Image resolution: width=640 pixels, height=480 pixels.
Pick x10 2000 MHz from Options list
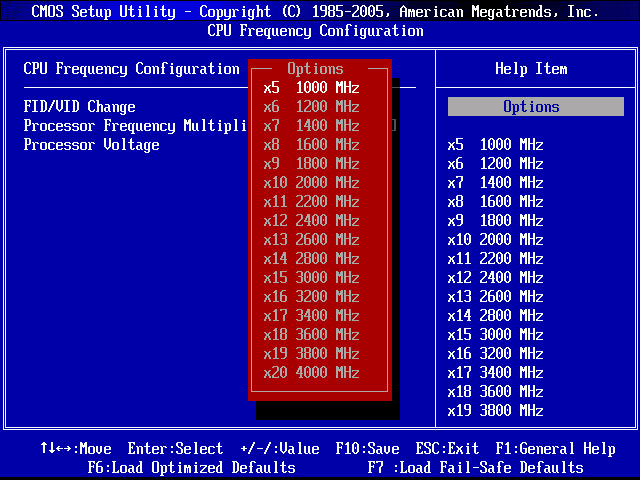click(x=311, y=183)
